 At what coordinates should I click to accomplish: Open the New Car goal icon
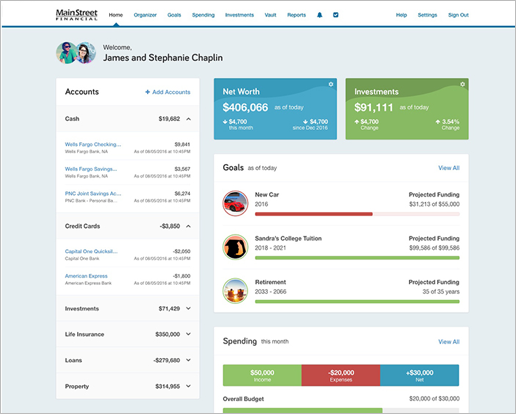click(x=235, y=203)
